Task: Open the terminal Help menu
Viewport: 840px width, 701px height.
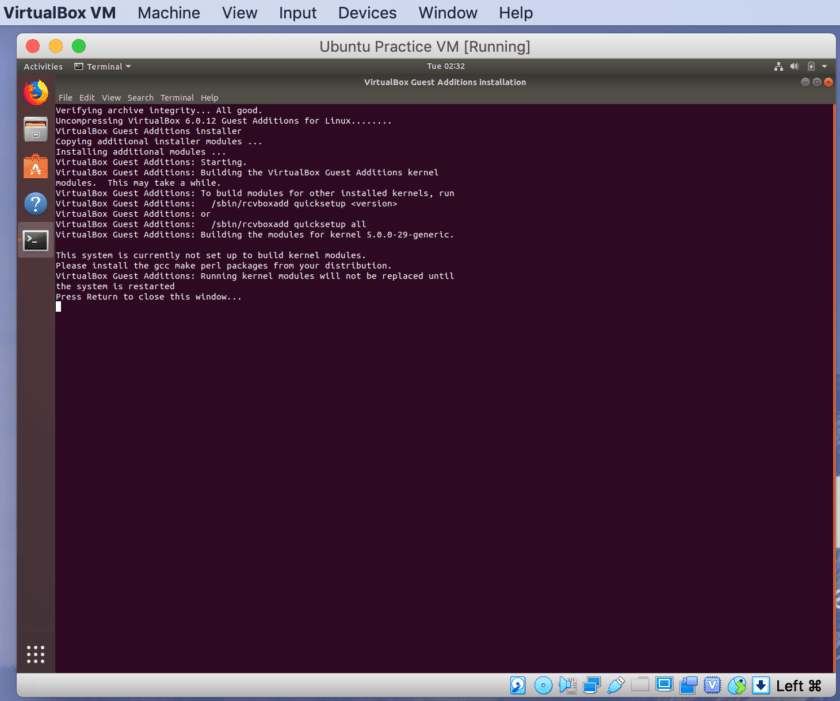Action: [x=209, y=97]
